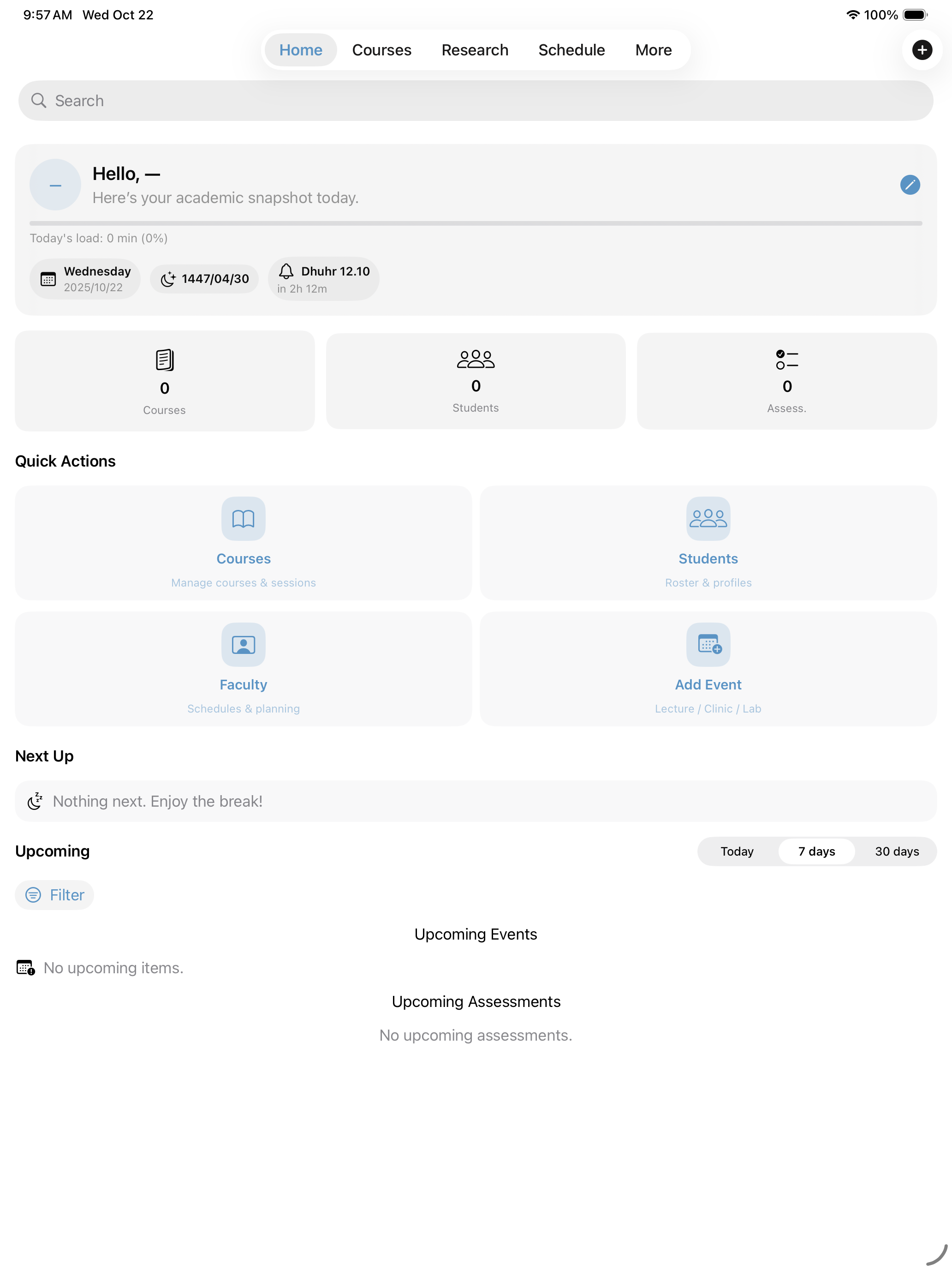Open the Students quick action people icon
The height and width of the screenshot is (1270, 952).
(708, 518)
